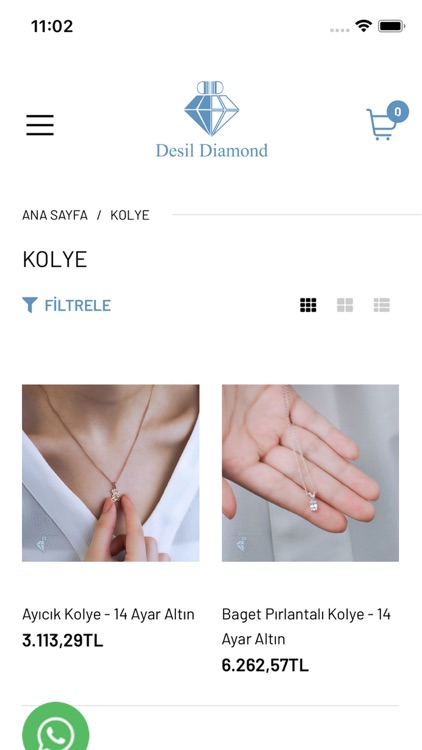Tap the battery status icon

(392, 26)
